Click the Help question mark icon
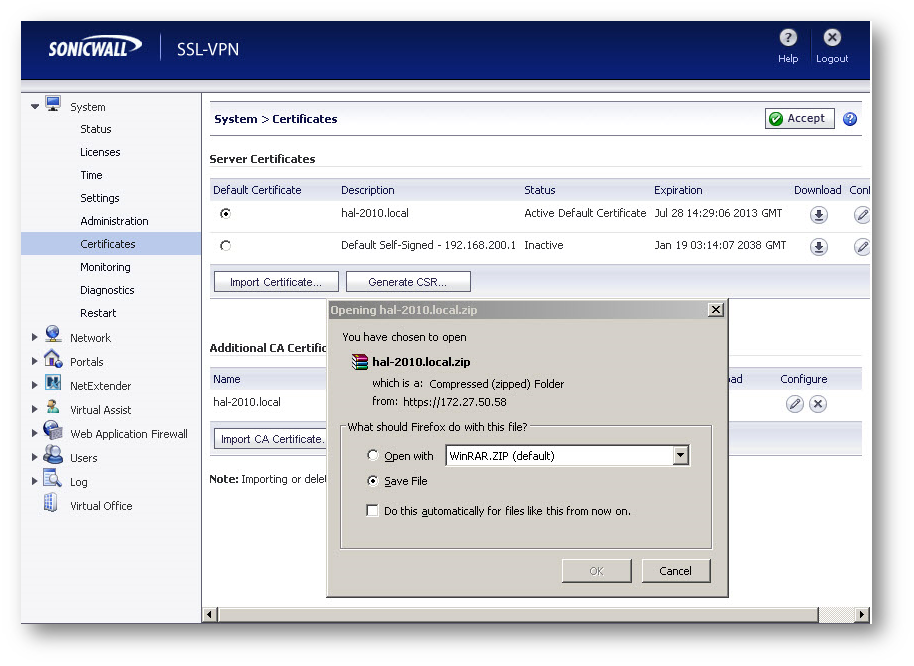This screenshot has width=914, height=666. coord(788,37)
